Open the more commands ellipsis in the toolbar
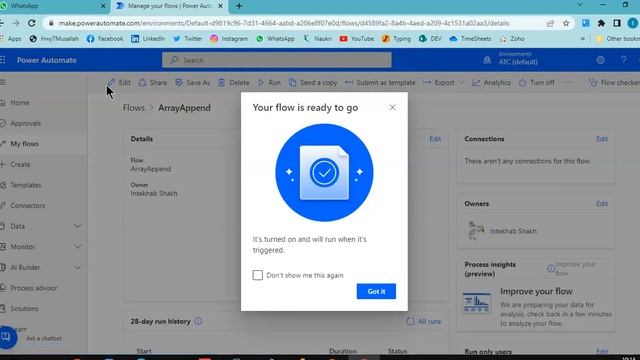This screenshot has width=640, height=360. (568, 82)
